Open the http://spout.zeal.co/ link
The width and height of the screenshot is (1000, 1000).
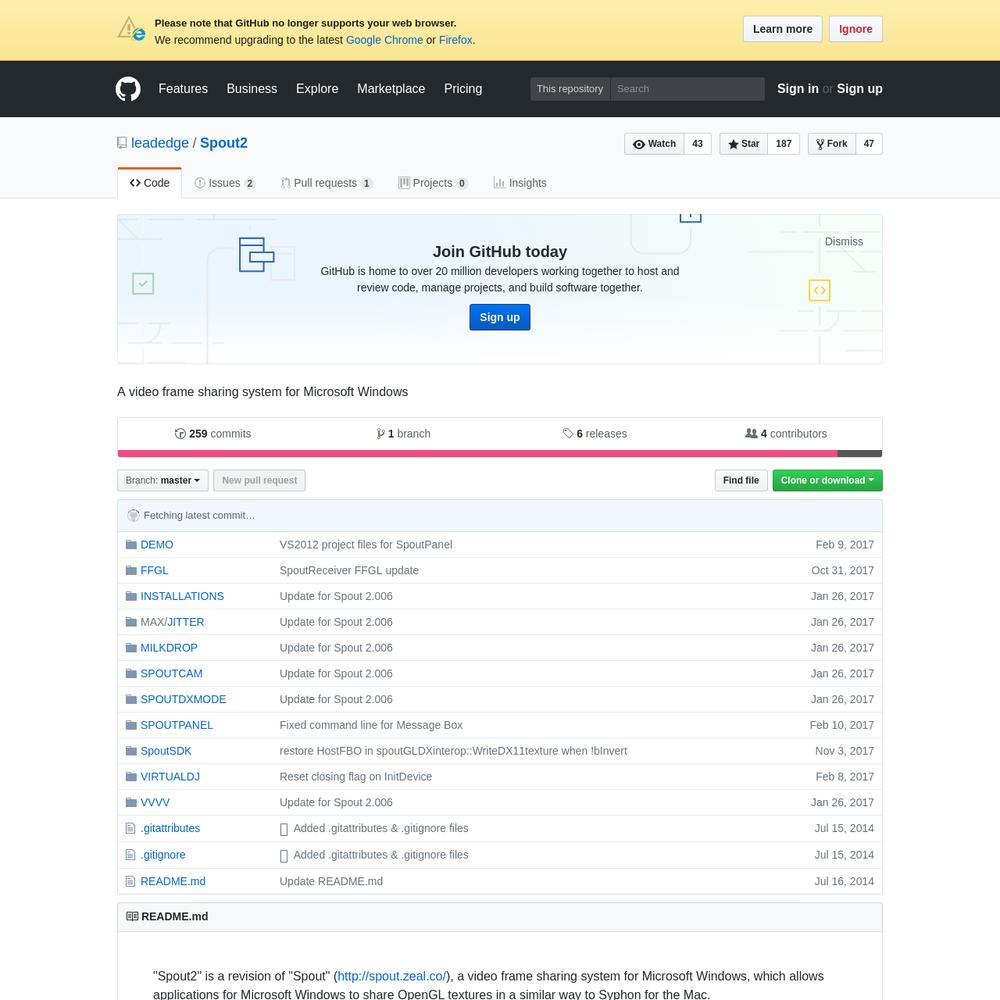point(391,976)
